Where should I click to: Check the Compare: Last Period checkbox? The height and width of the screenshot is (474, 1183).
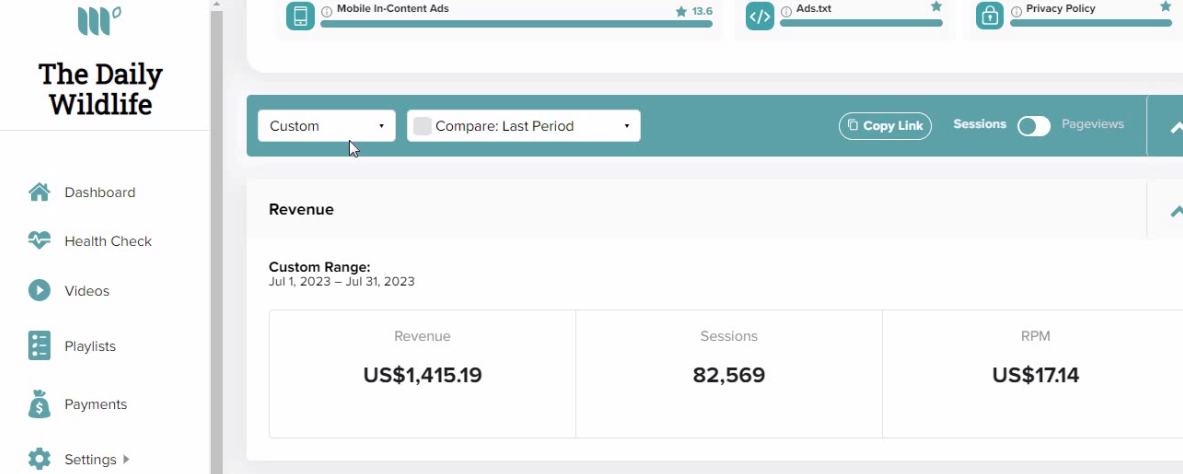(422, 126)
